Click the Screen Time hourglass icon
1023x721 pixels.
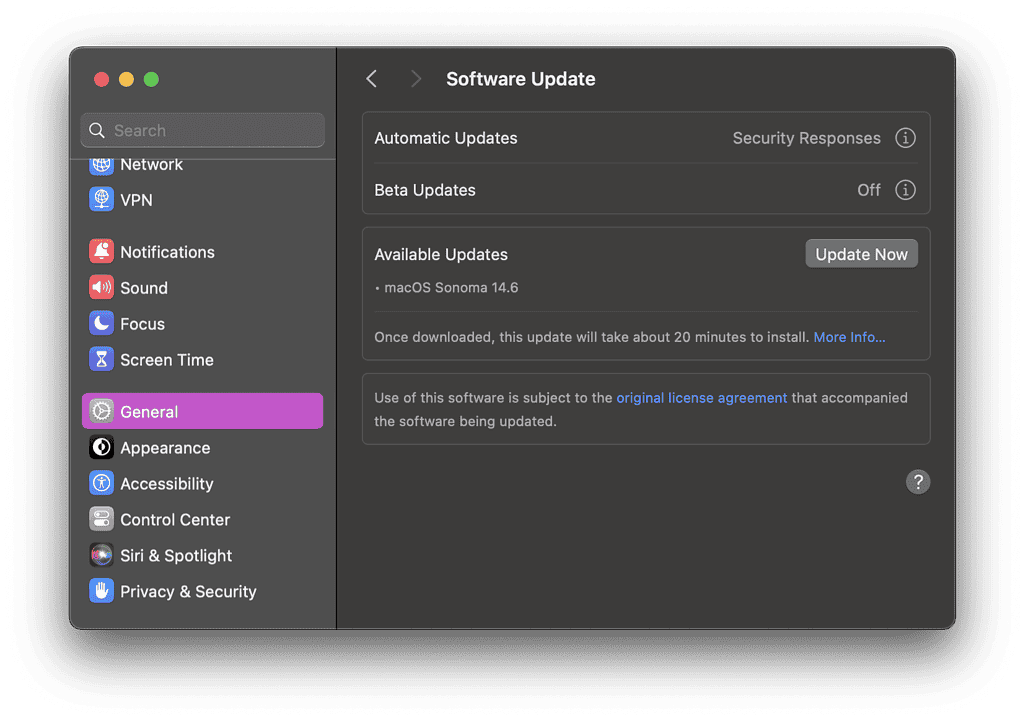point(101,360)
